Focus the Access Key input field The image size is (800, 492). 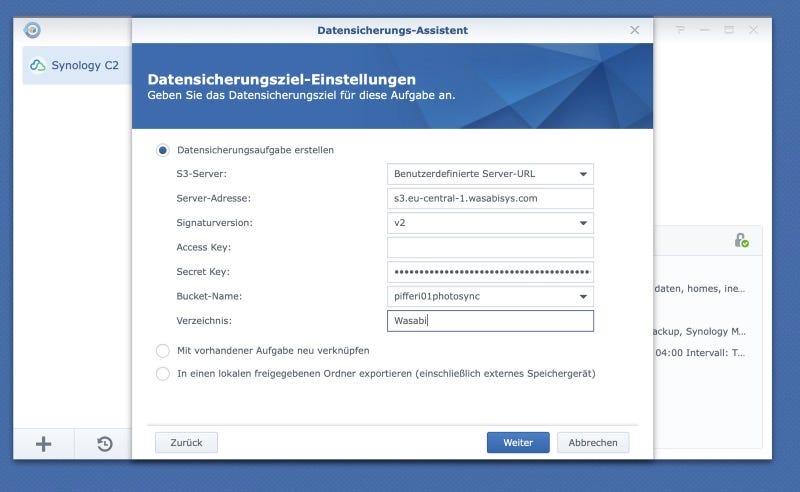490,248
